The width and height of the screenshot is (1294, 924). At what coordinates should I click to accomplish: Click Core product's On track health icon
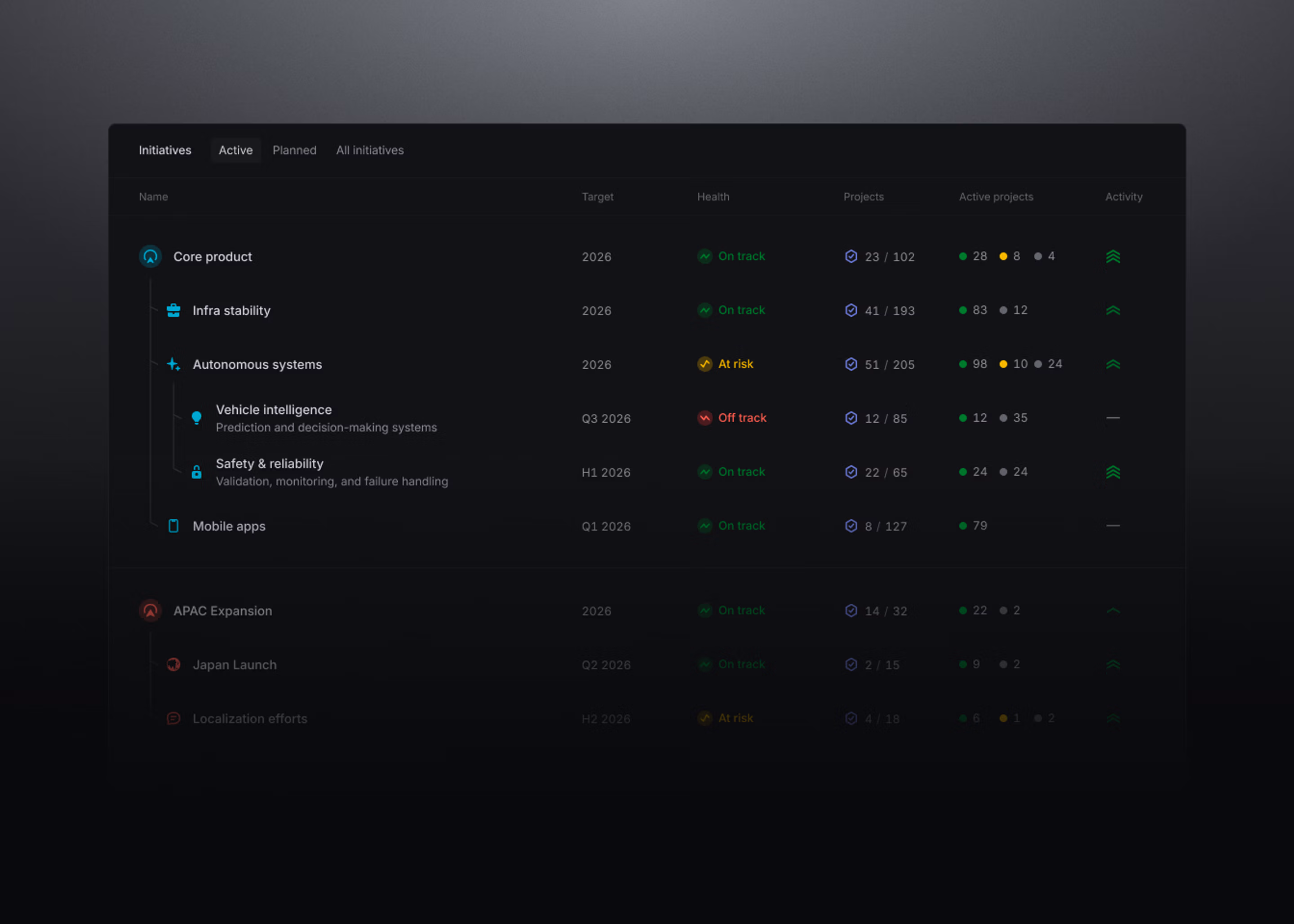point(705,256)
